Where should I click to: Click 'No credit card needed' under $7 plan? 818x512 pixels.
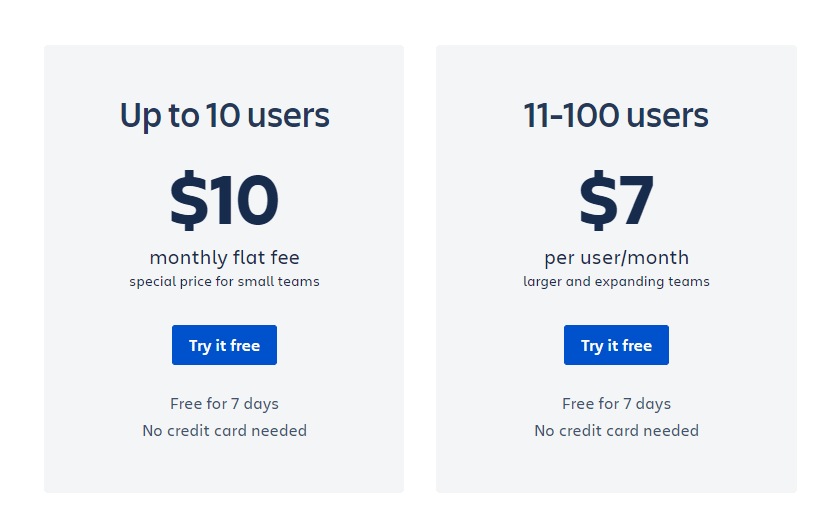616,431
